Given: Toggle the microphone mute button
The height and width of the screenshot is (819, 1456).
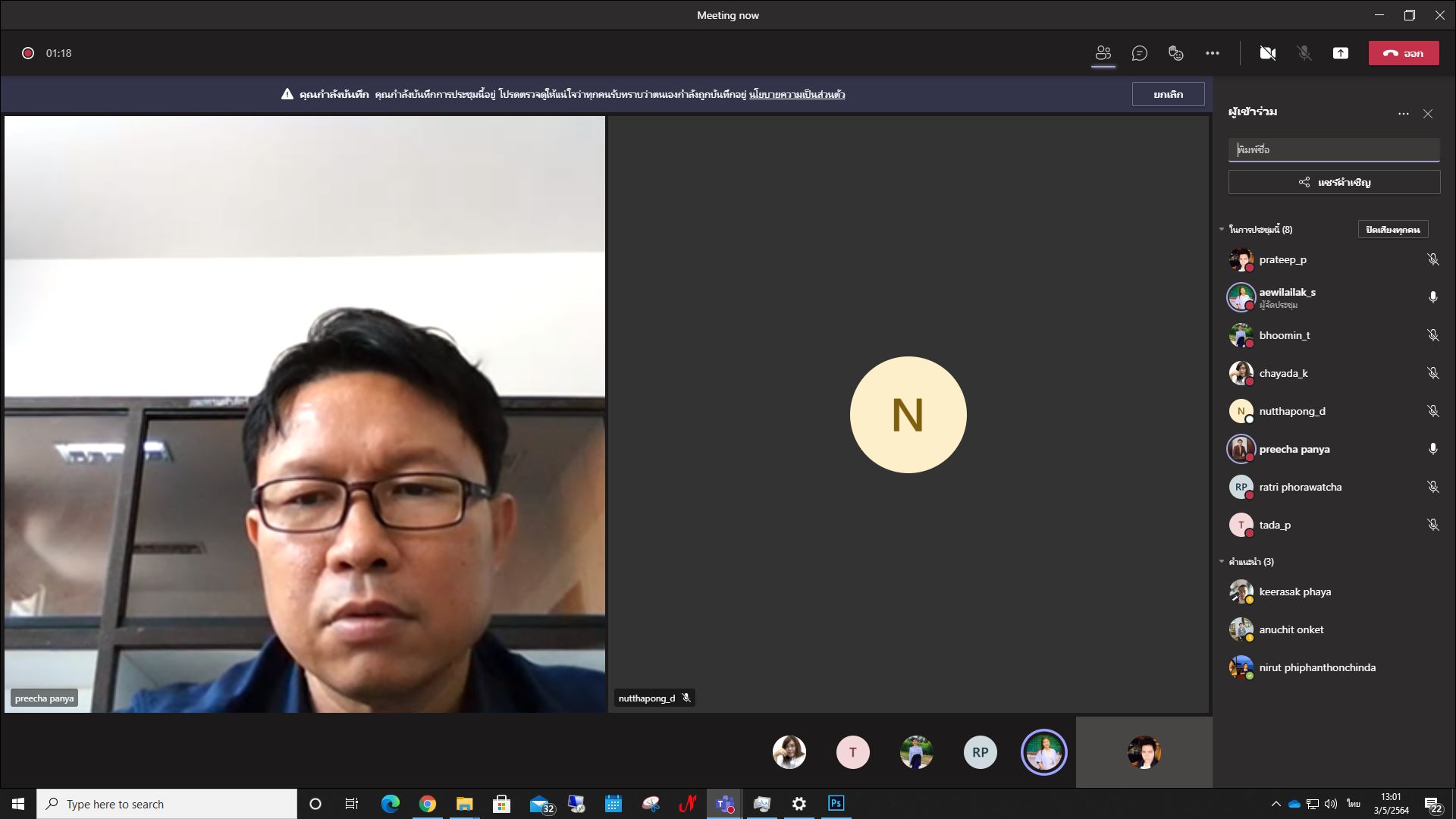Looking at the screenshot, I should [x=1304, y=53].
